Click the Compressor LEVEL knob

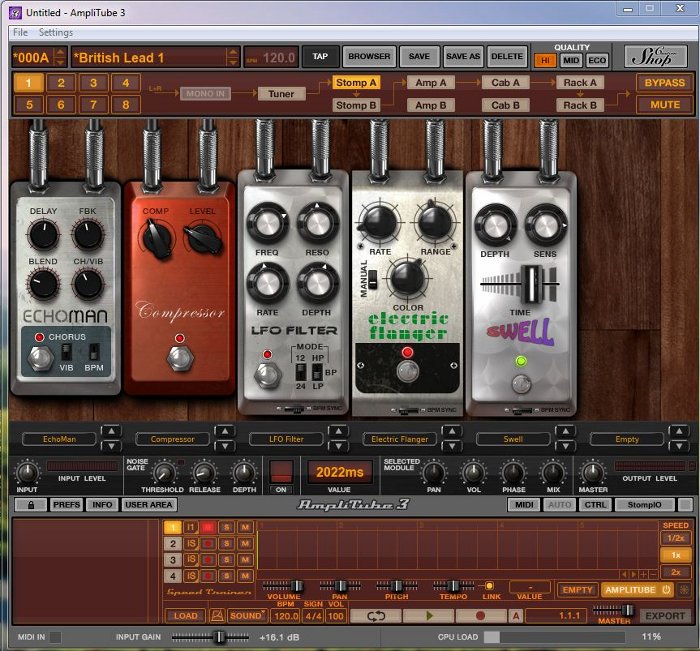(x=203, y=239)
